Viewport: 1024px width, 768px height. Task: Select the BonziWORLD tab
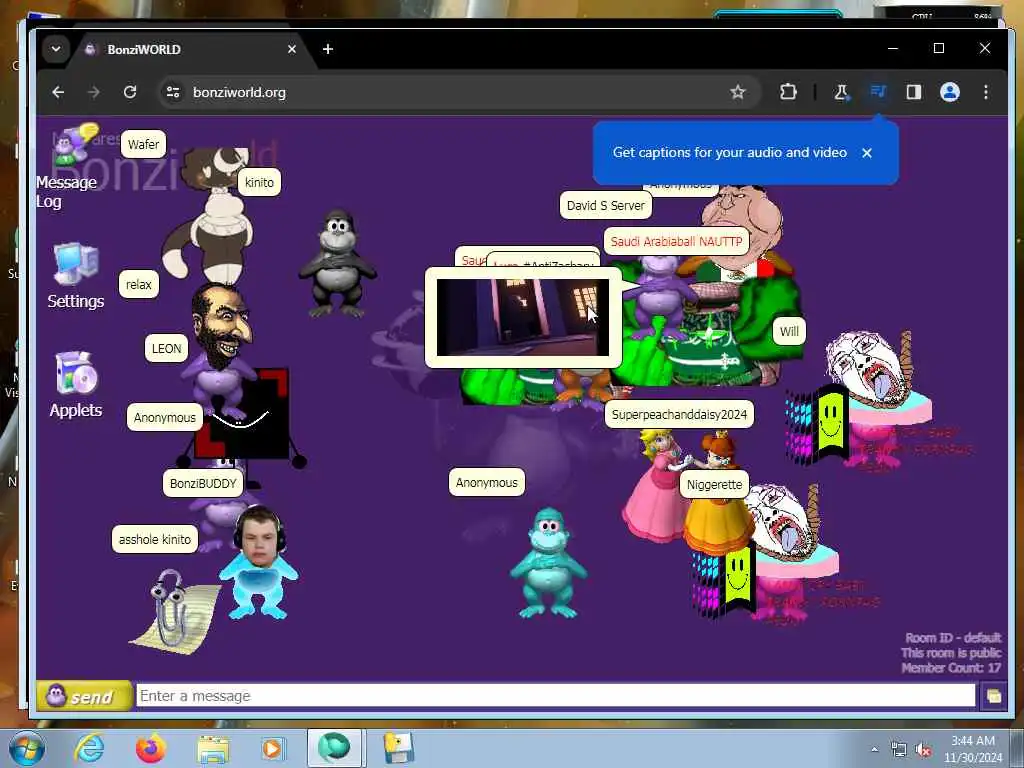[x=189, y=50]
